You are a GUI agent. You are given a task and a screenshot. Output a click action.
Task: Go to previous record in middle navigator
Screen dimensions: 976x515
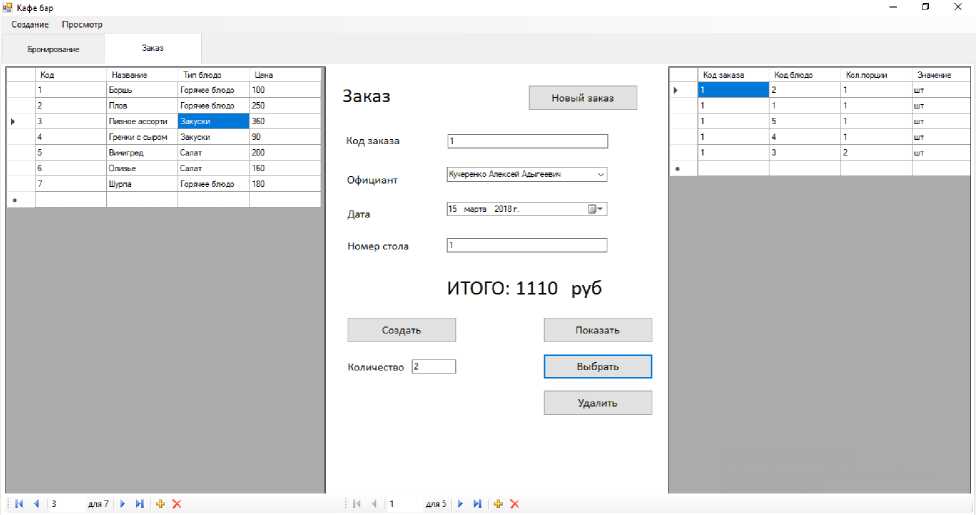(374, 504)
